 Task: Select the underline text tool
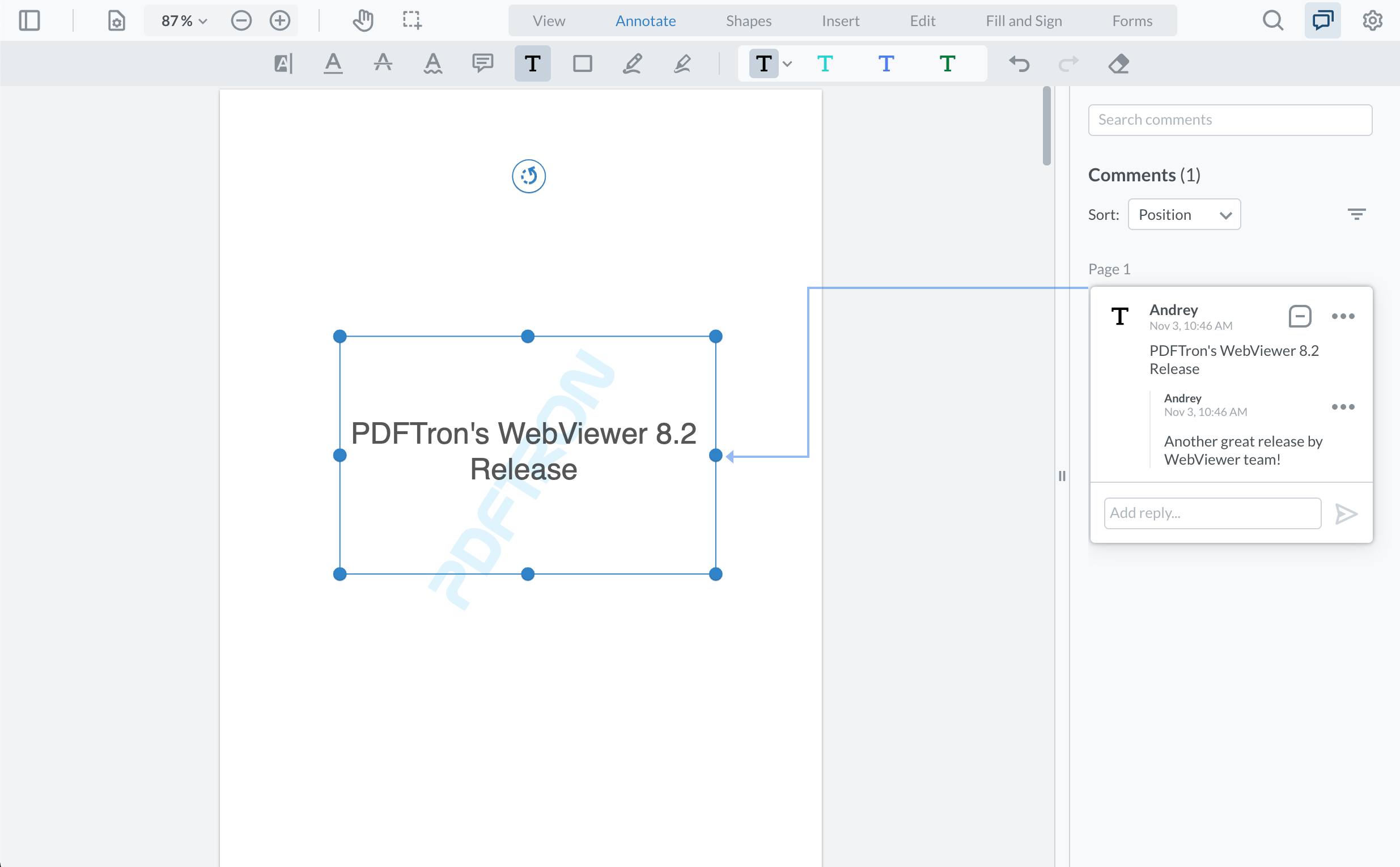(x=333, y=63)
